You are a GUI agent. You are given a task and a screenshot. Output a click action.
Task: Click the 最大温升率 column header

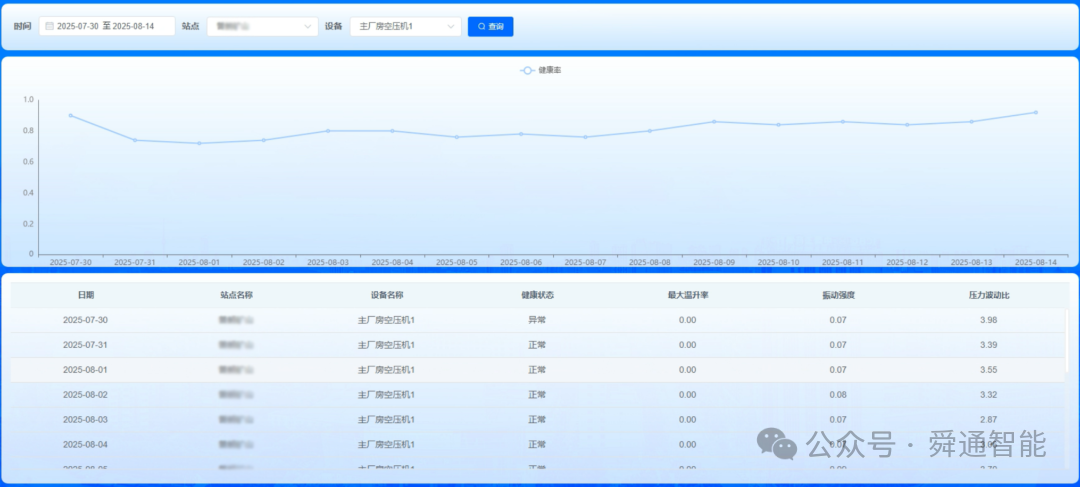[687, 295]
